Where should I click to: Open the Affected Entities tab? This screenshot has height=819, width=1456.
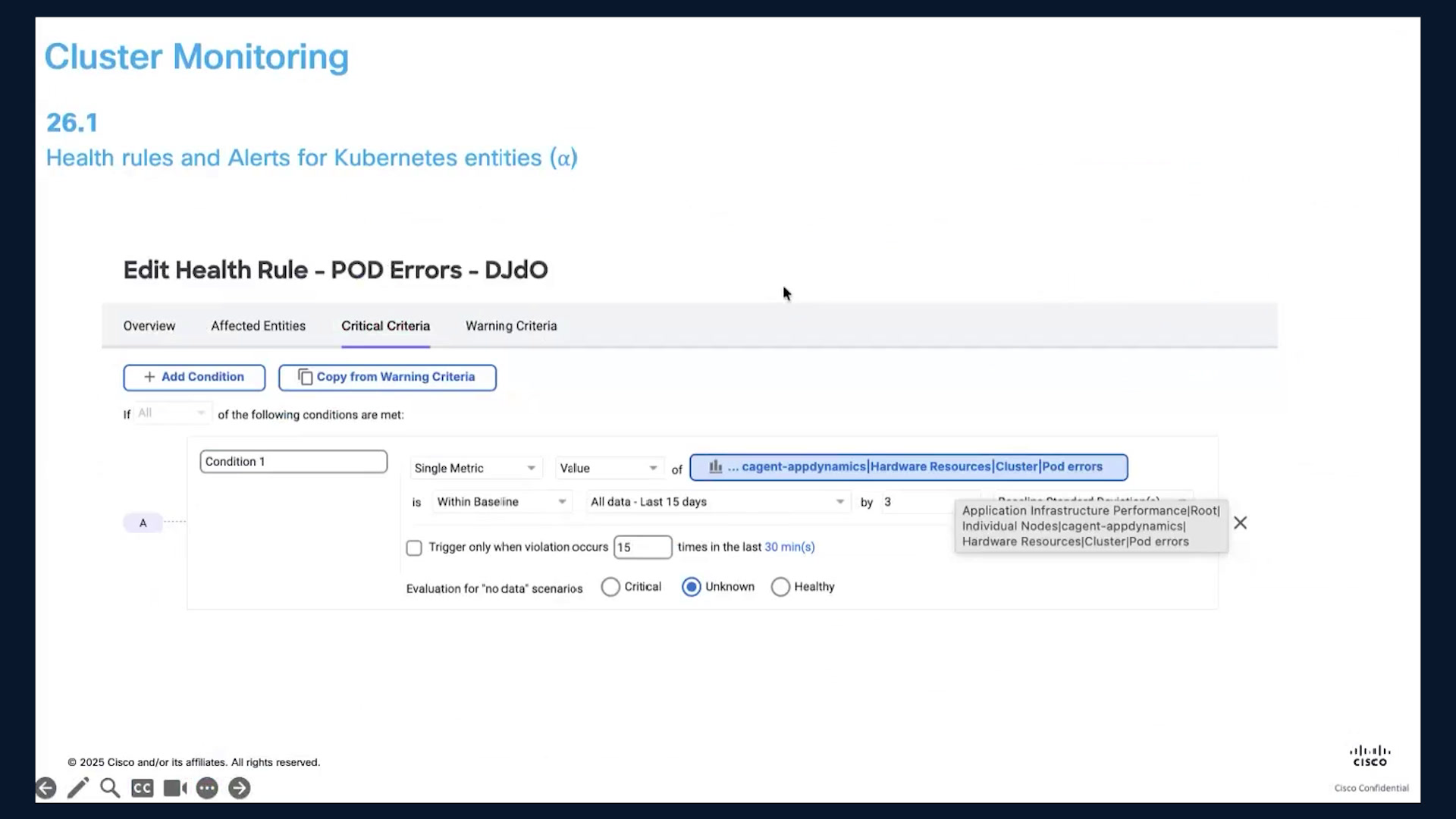[259, 326]
